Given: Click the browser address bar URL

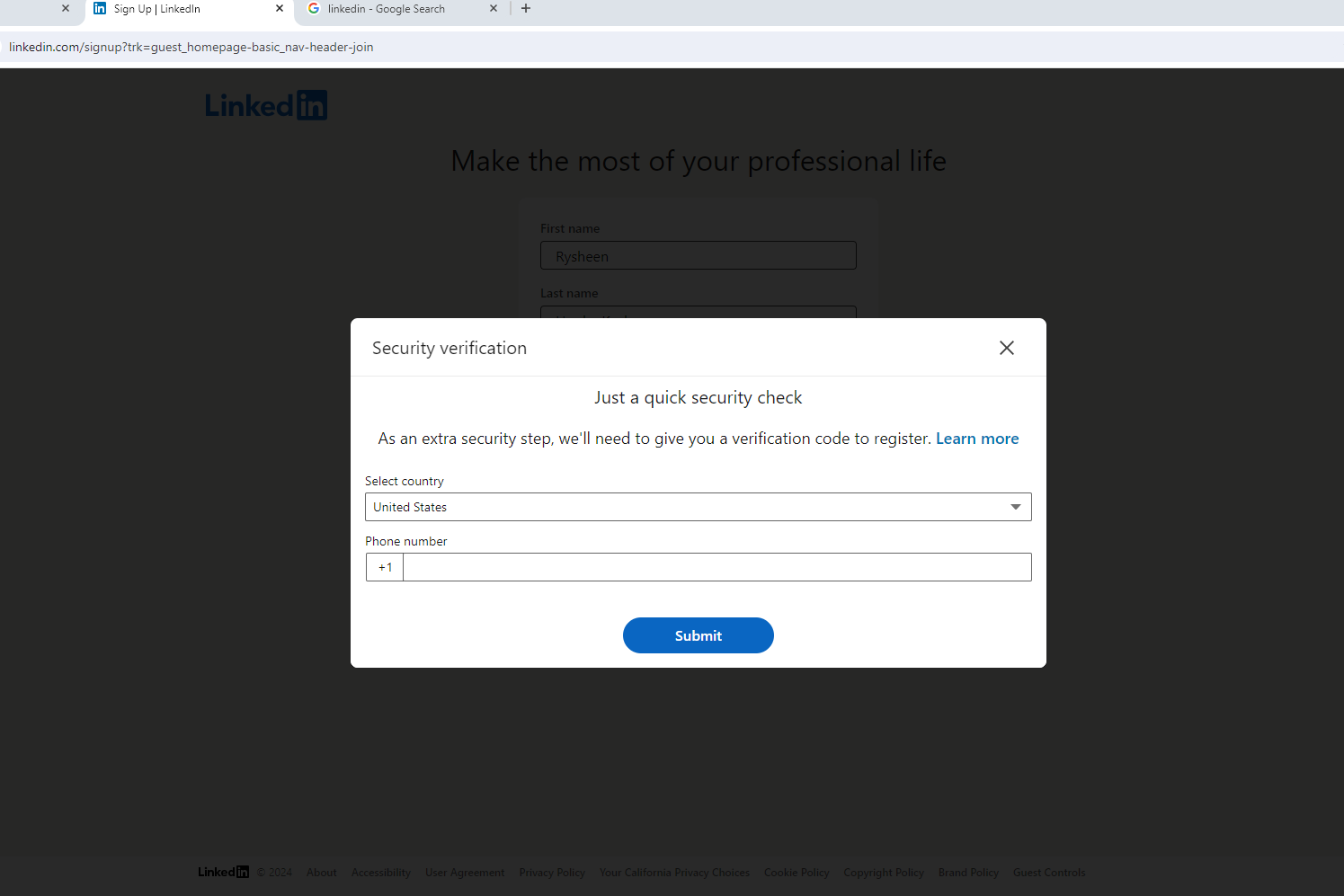Looking at the screenshot, I should pos(191,47).
